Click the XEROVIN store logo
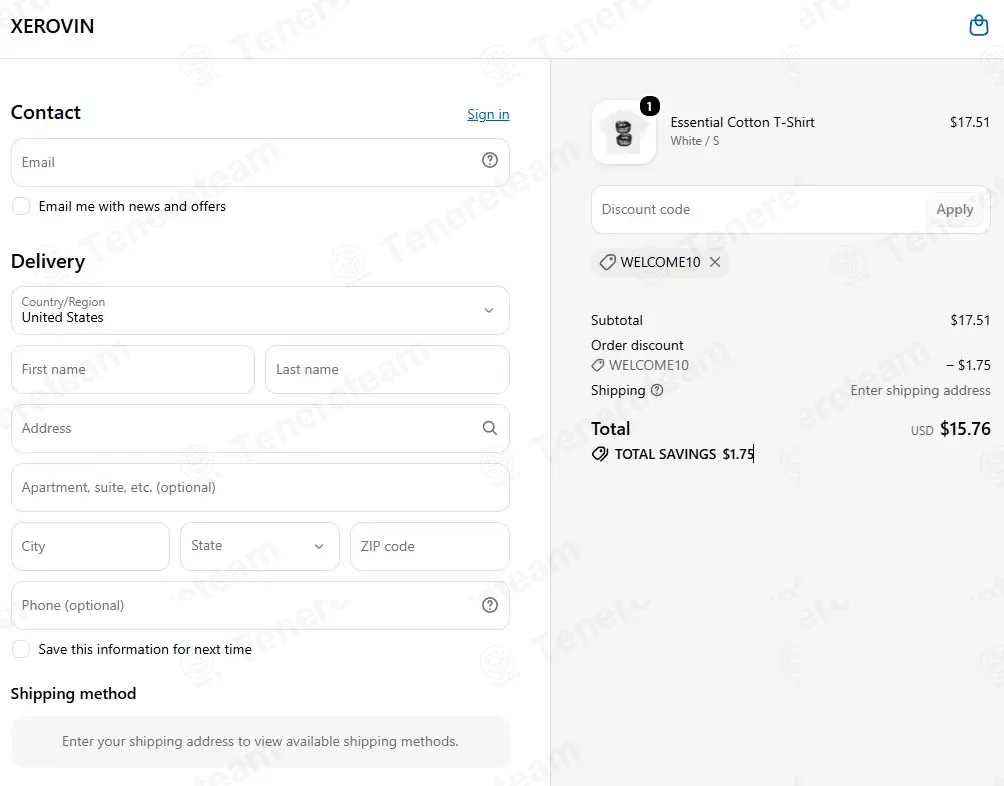 click(53, 26)
